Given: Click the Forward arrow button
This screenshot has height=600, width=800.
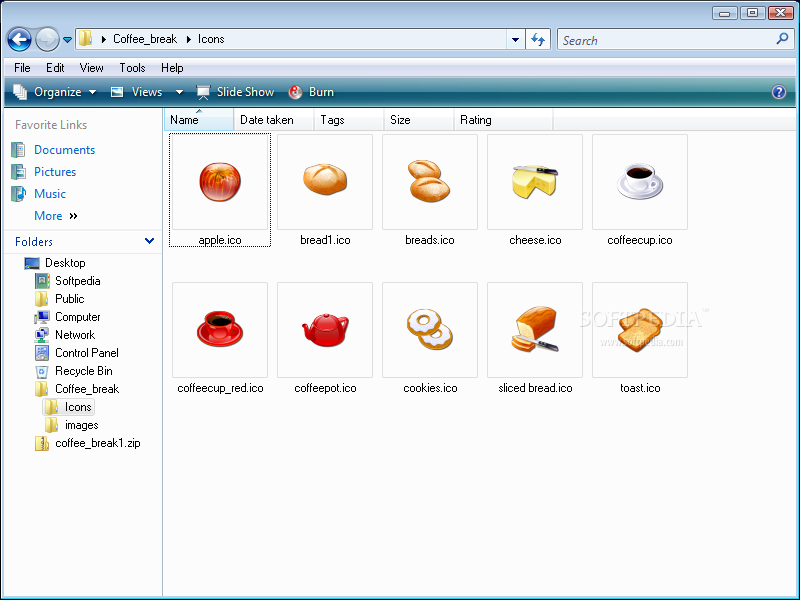Looking at the screenshot, I should pyautogui.click(x=47, y=39).
